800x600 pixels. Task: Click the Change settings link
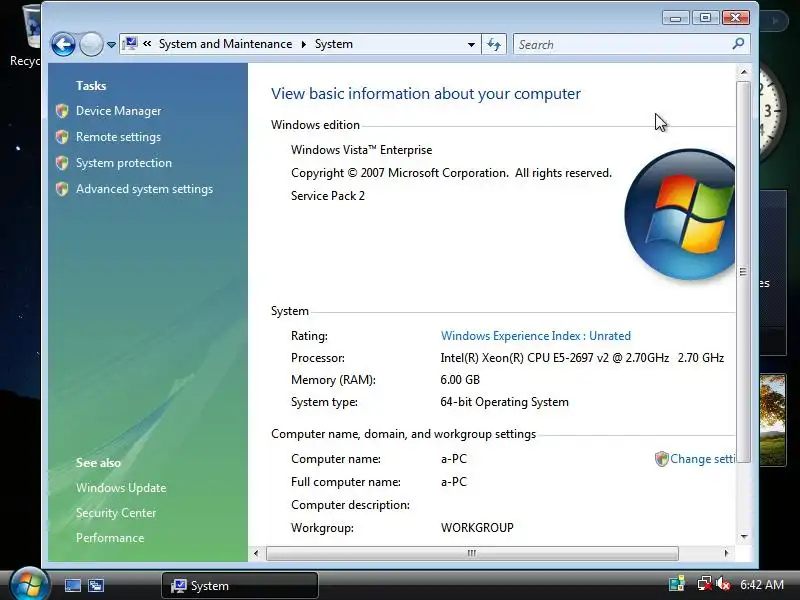pos(703,459)
